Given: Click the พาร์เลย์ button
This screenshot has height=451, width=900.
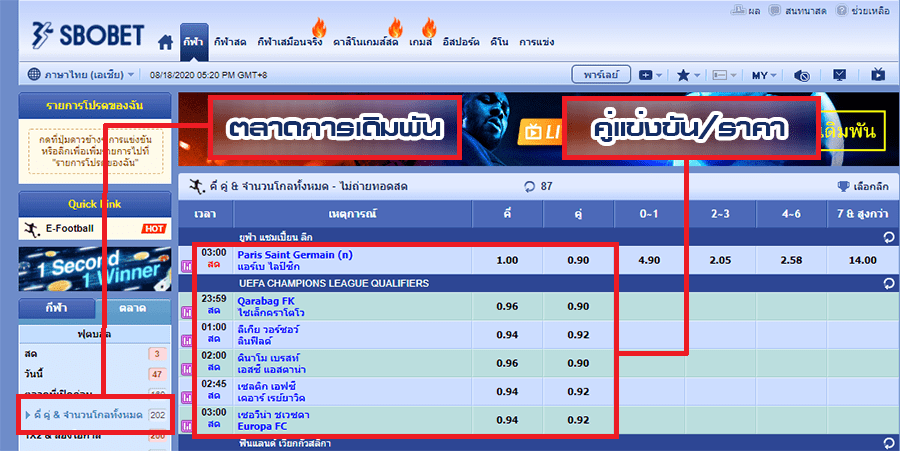Looking at the screenshot, I should coord(601,75).
